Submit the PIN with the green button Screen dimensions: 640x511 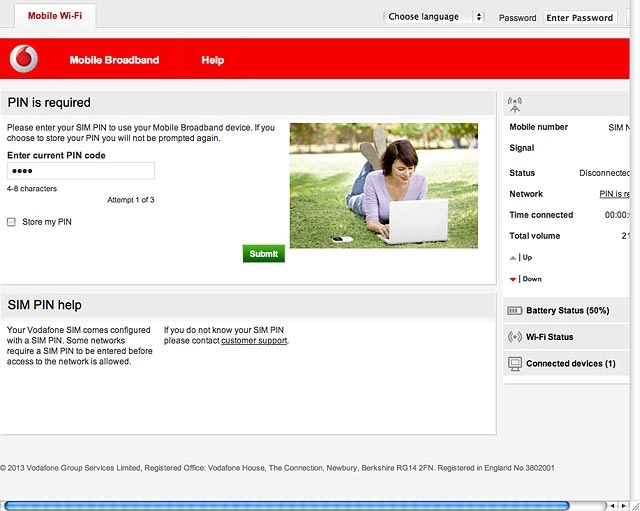pos(264,253)
